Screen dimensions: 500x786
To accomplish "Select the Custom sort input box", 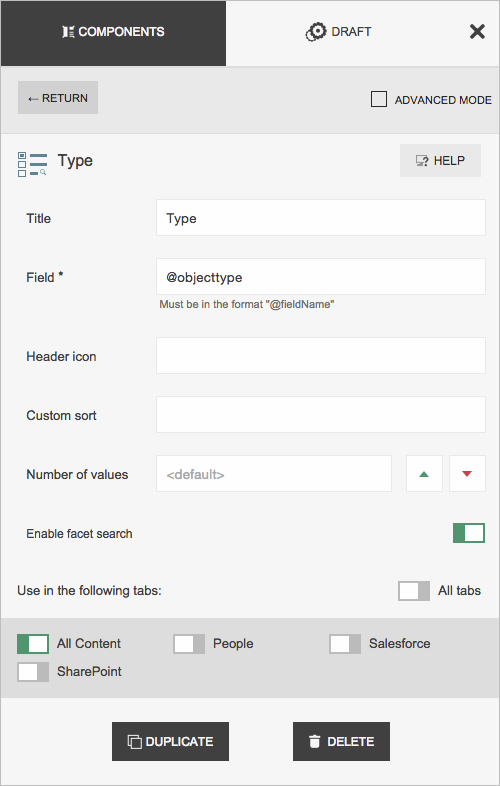I will [320, 415].
